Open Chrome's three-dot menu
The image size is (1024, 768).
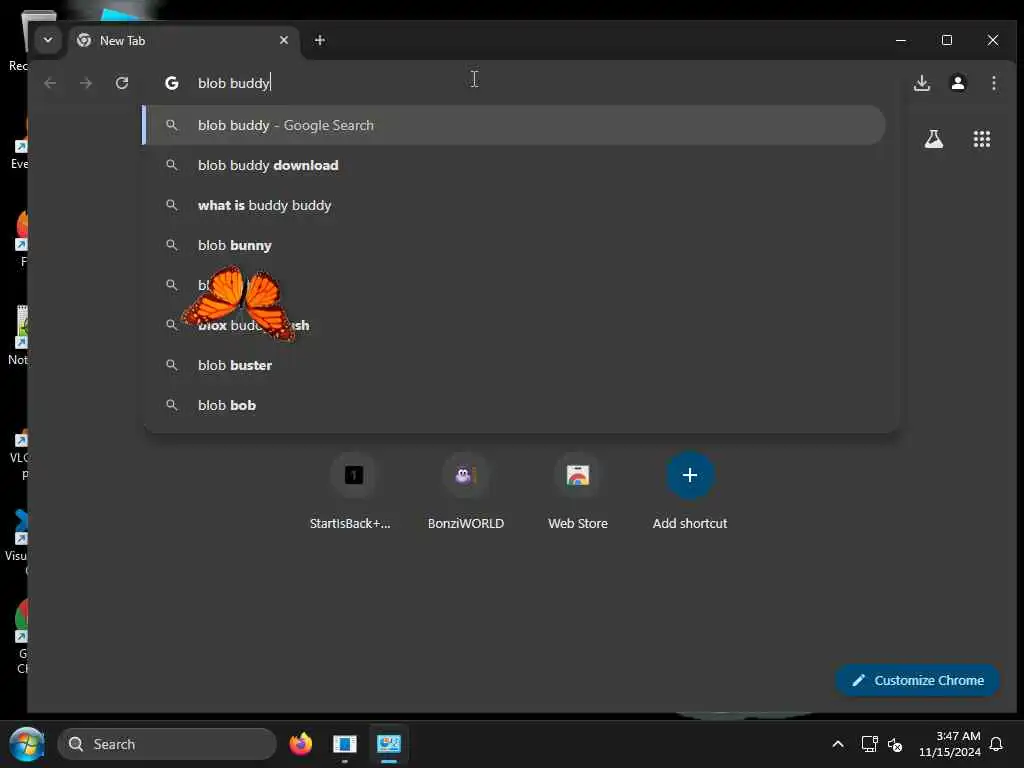point(993,83)
